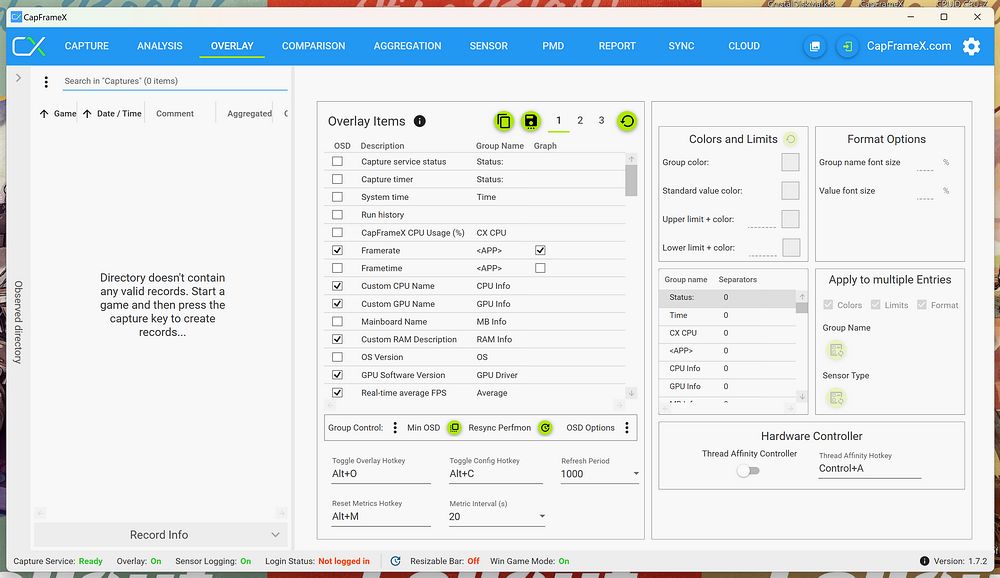Switch to the PMD tab

click(x=553, y=46)
